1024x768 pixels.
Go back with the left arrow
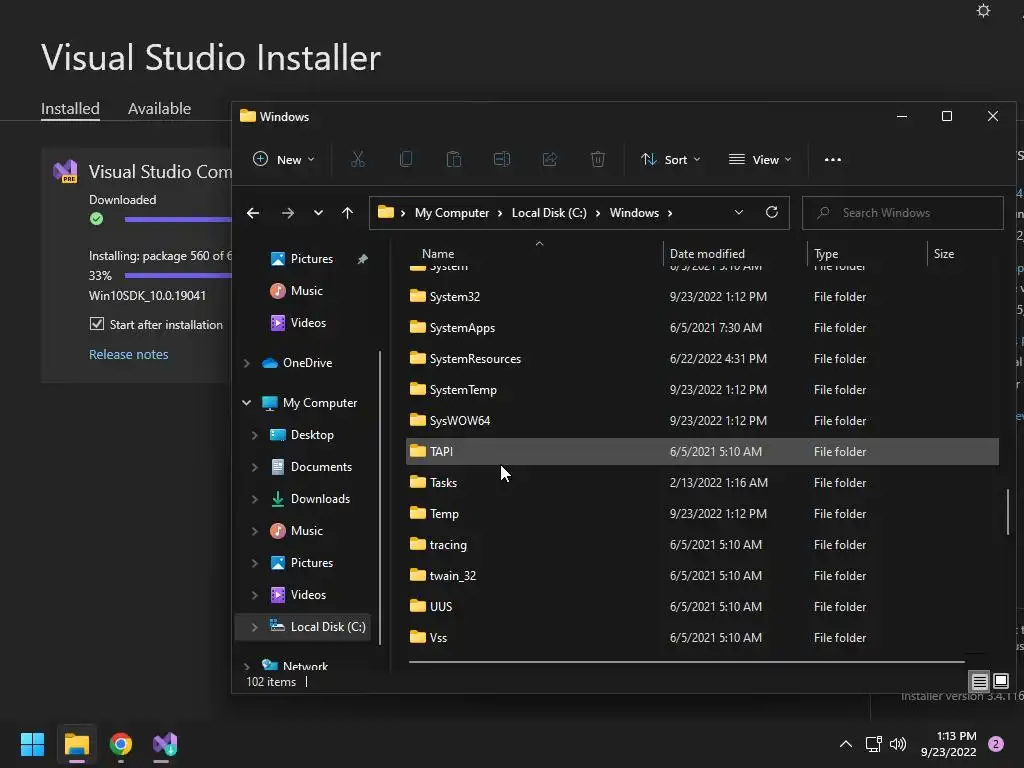pyautogui.click(x=253, y=213)
